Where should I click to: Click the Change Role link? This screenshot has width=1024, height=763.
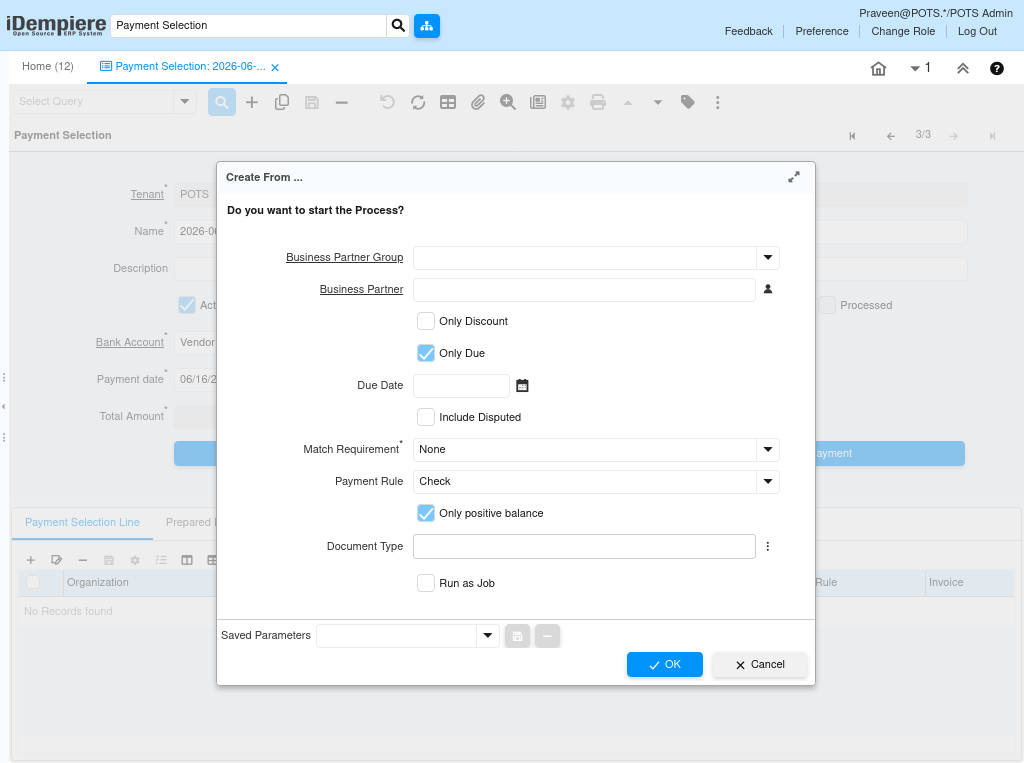(x=903, y=31)
